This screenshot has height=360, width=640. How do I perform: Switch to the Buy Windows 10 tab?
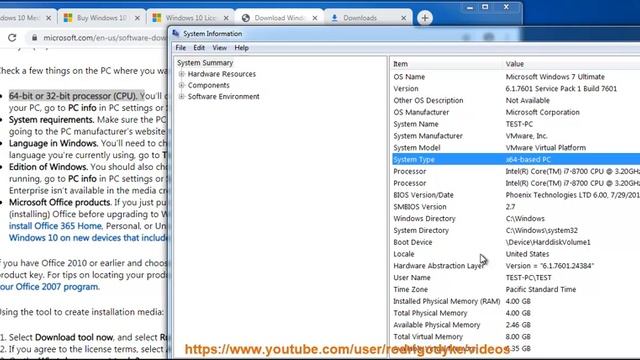[x=102, y=18]
